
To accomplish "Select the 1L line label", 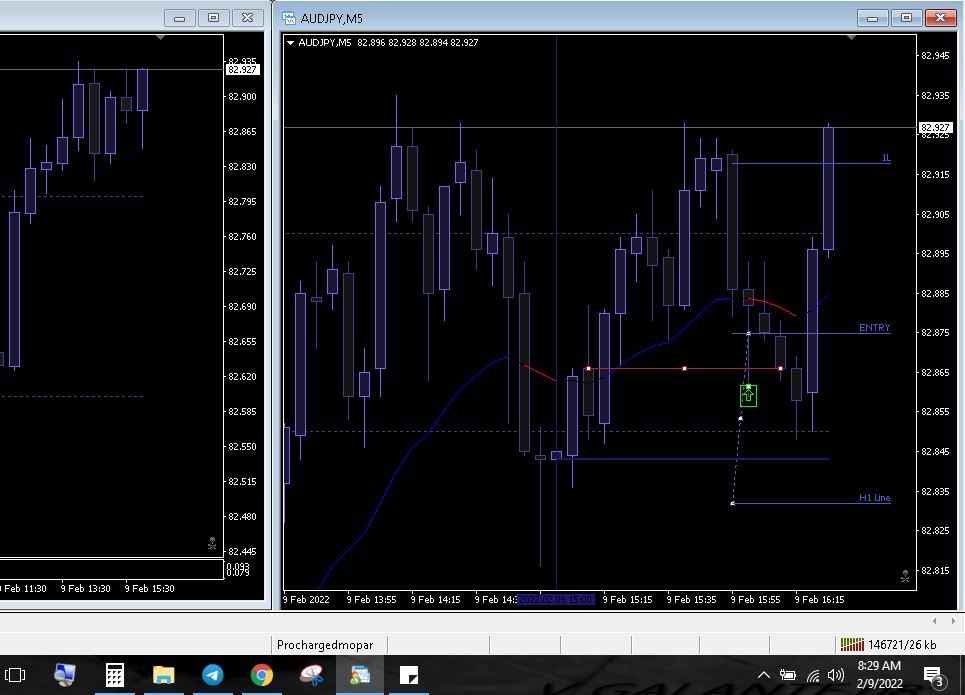I will pos(886,158).
